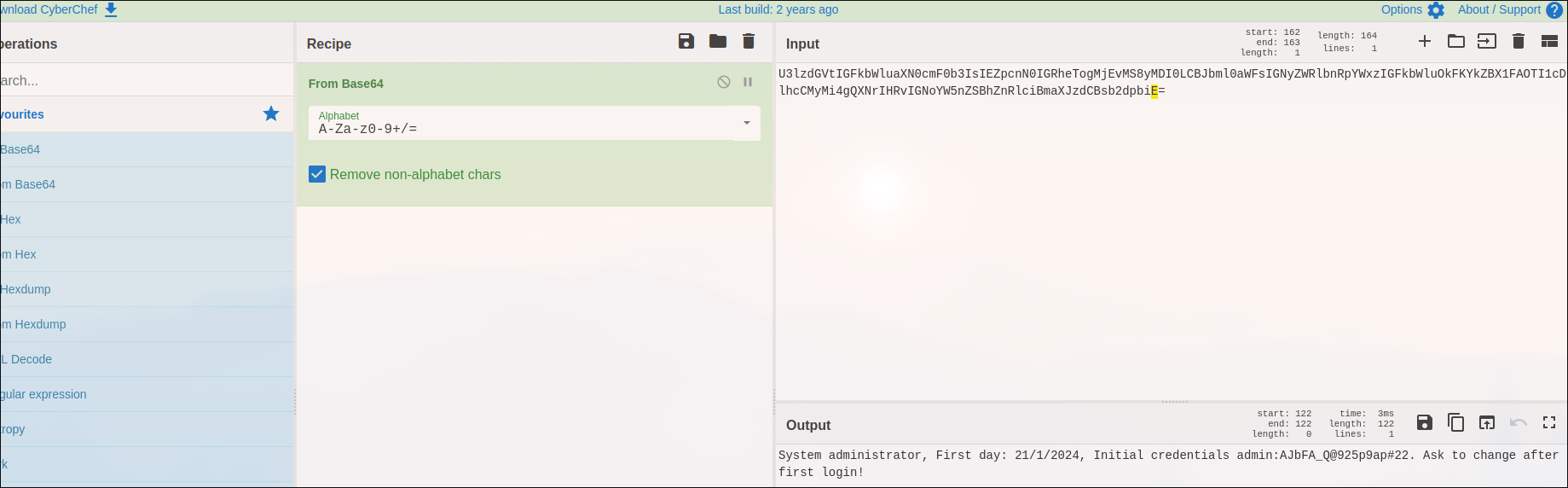Select the Regular expression operation
The width and height of the screenshot is (1568, 488).
[44, 394]
